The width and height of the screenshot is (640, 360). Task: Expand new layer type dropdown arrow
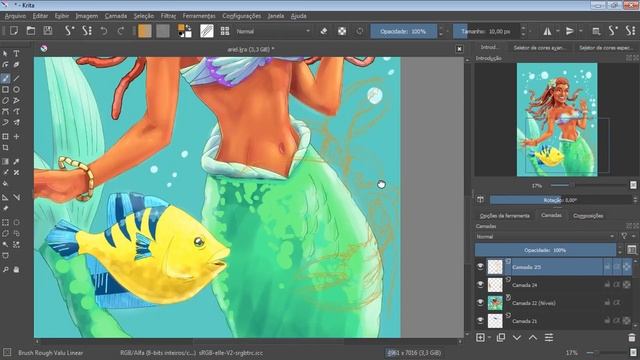click(489, 338)
